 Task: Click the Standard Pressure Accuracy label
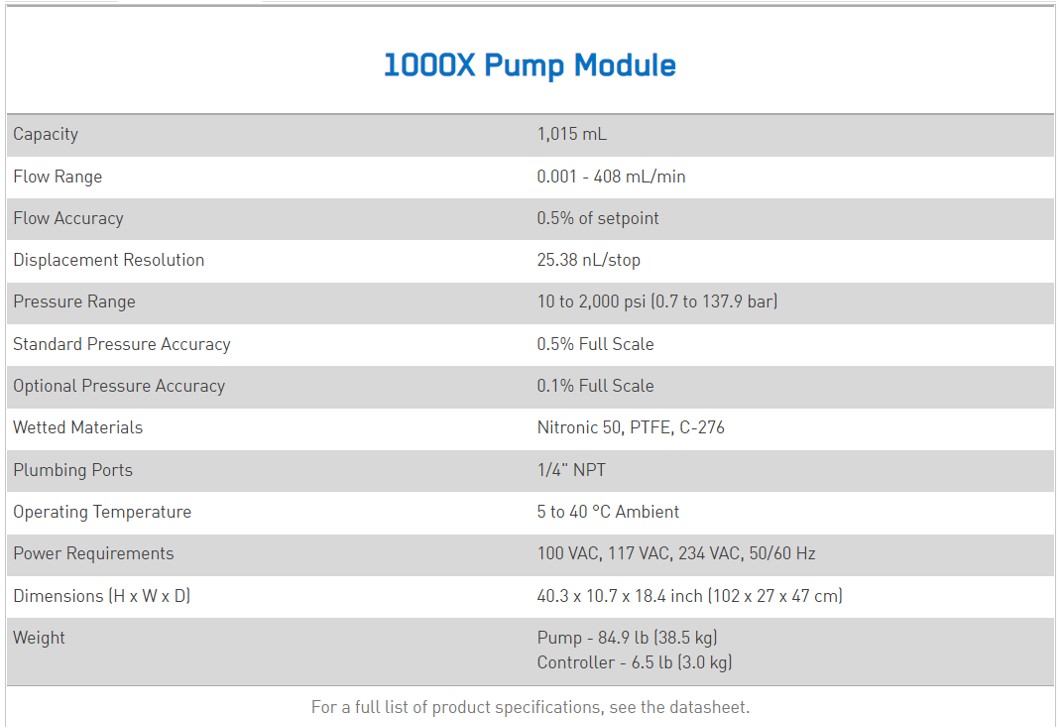pyautogui.click(x=122, y=344)
